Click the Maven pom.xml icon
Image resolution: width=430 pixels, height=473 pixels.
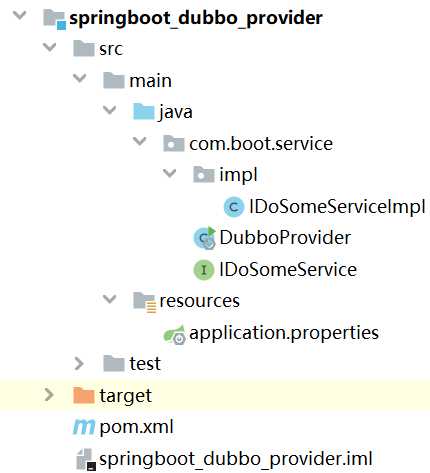coord(84,427)
